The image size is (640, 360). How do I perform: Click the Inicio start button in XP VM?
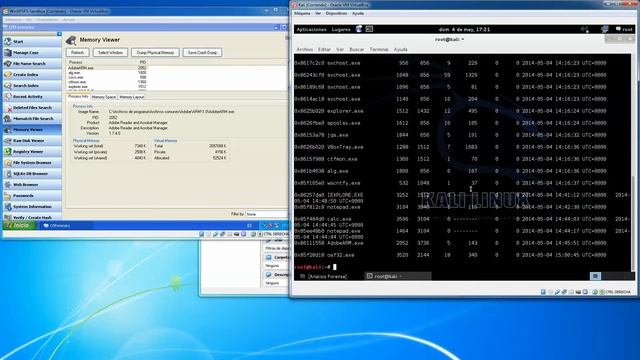19,225
